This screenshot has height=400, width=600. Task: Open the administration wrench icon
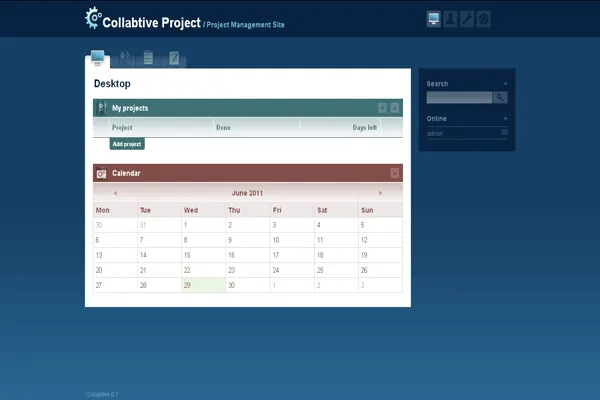click(x=467, y=18)
